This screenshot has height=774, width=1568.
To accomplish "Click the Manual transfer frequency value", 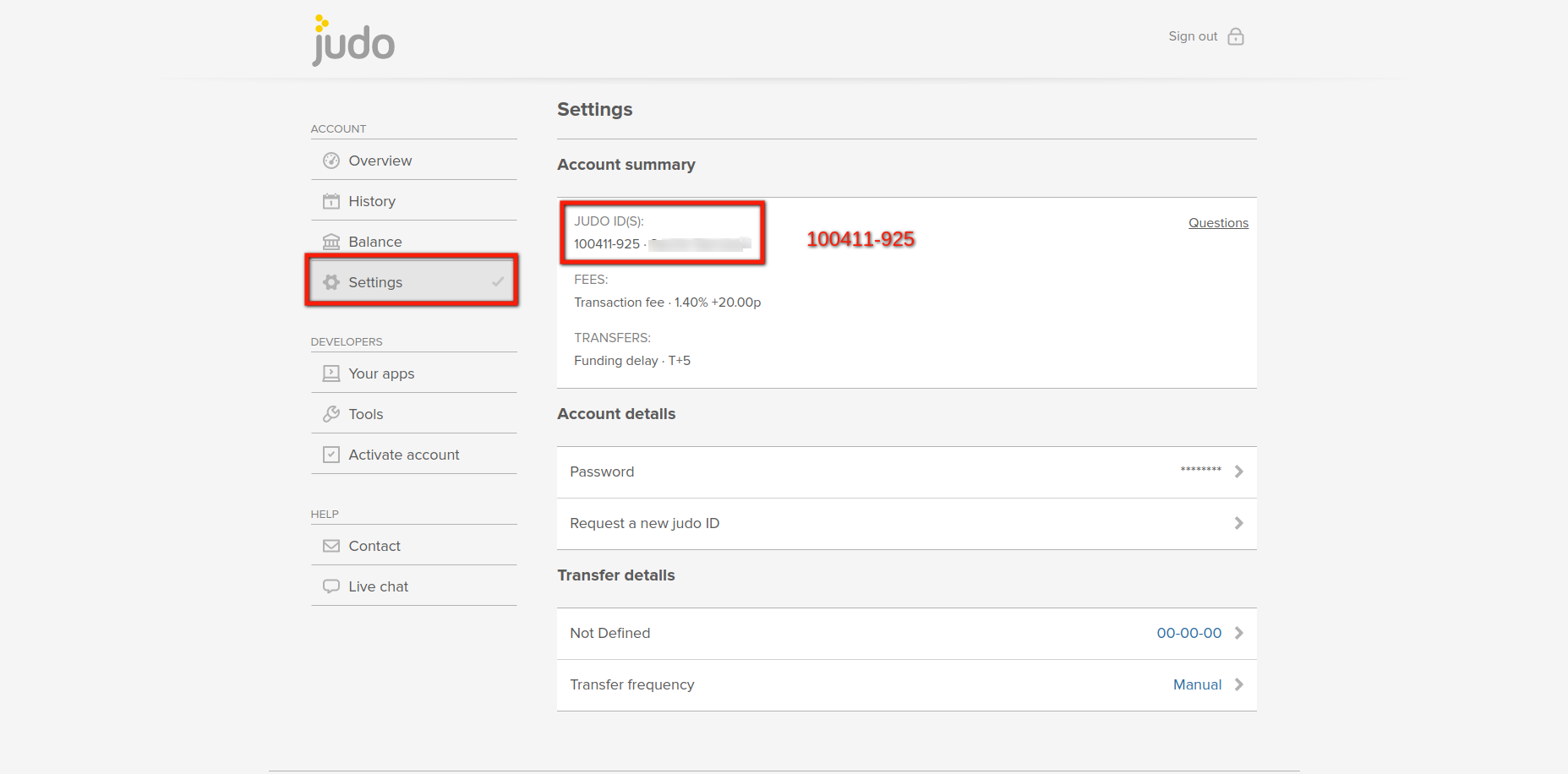I will tap(1197, 684).
